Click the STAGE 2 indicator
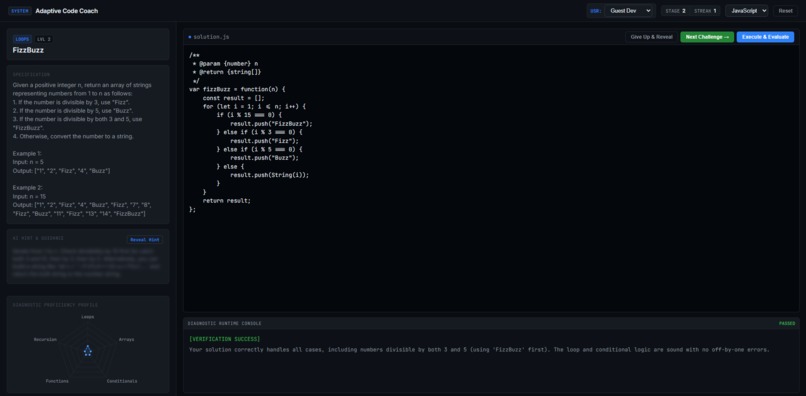Viewport: 806px width, 396px height. [x=675, y=11]
